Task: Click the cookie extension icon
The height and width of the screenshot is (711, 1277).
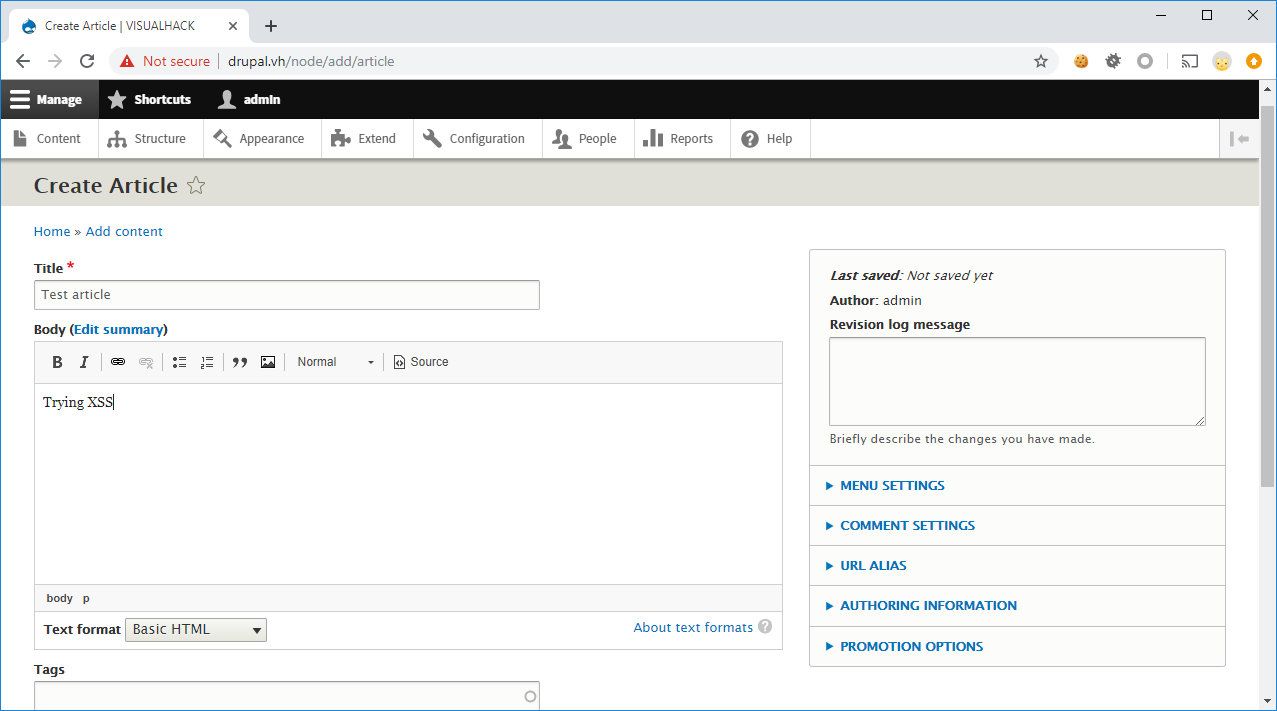Action: 1081,61
